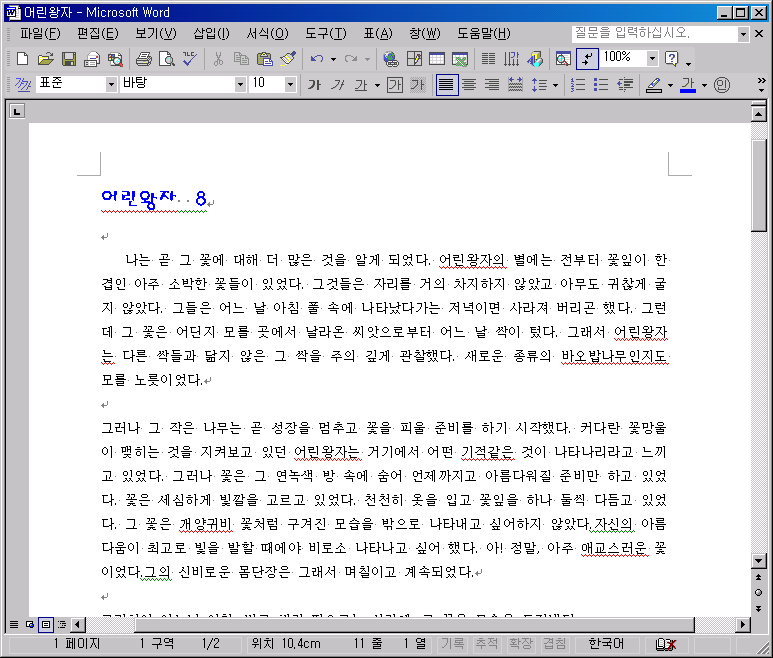Set justified paragraph alignment
Screen dimensions: 773x658
tap(446, 85)
